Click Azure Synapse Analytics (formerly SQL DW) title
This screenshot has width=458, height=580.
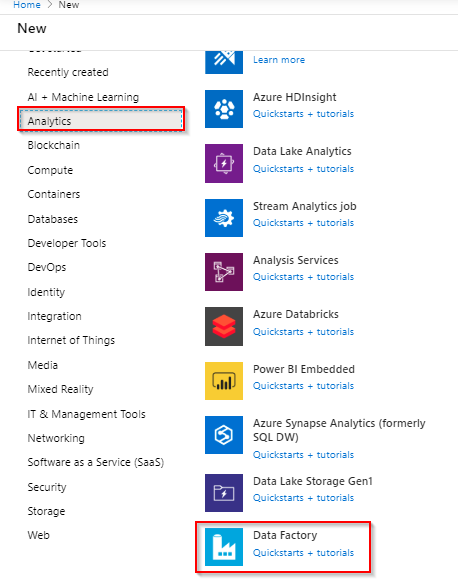click(x=339, y=430)
